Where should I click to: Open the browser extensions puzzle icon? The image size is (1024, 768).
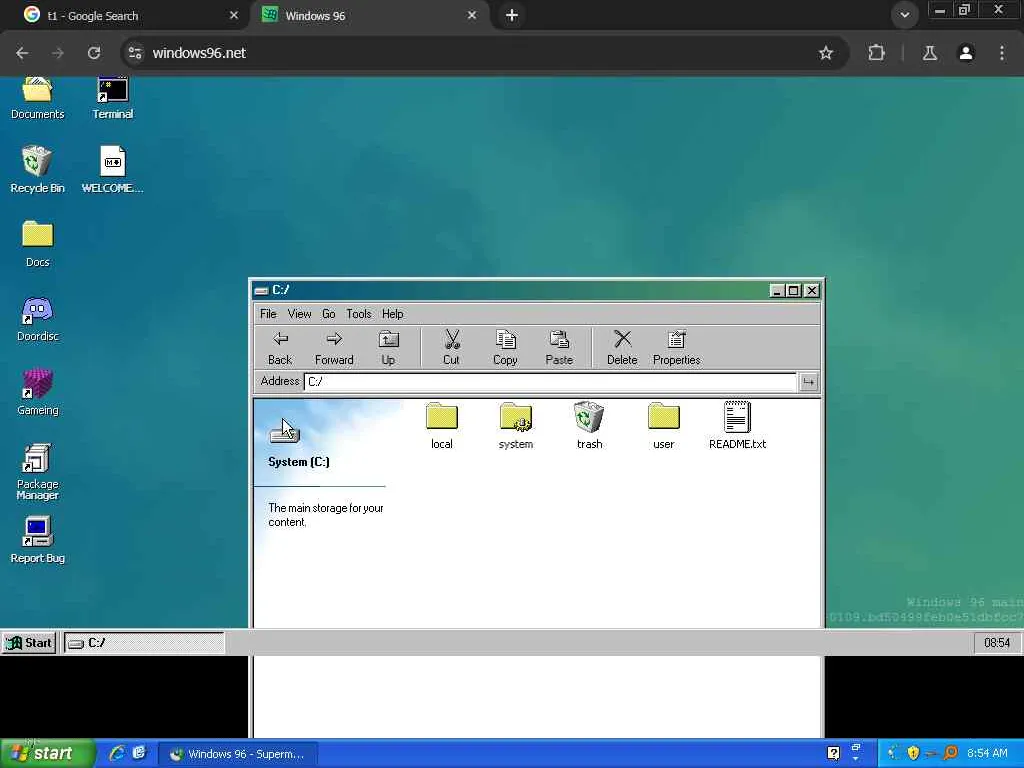click(x=876, y=53)
